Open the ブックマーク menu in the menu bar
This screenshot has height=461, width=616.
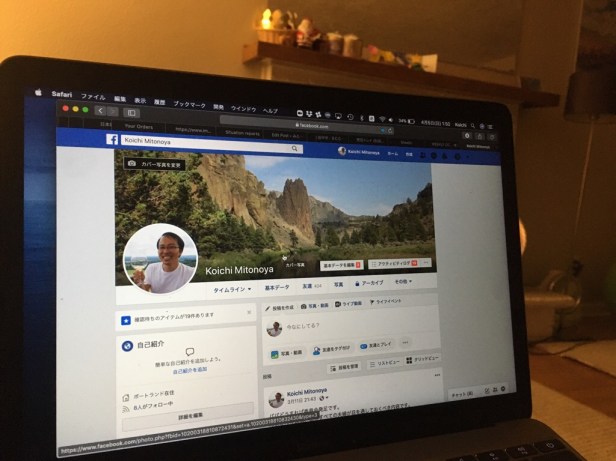click(188, 103)
